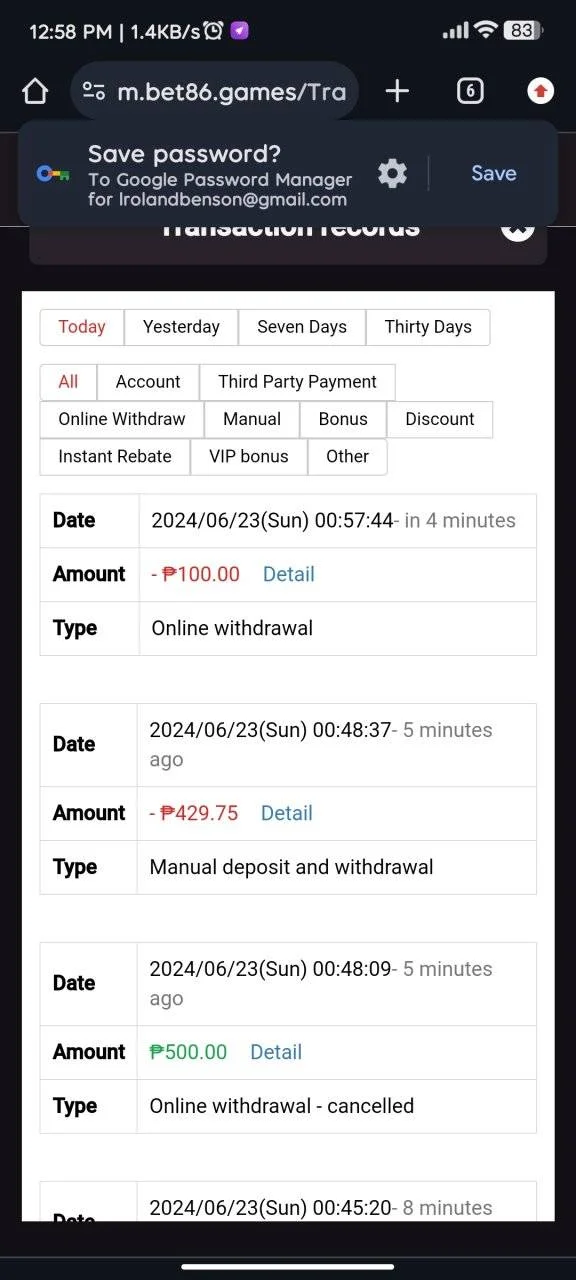Filter records by Instant Rebate
This screenshot has height=1280, width=576.
115,456
